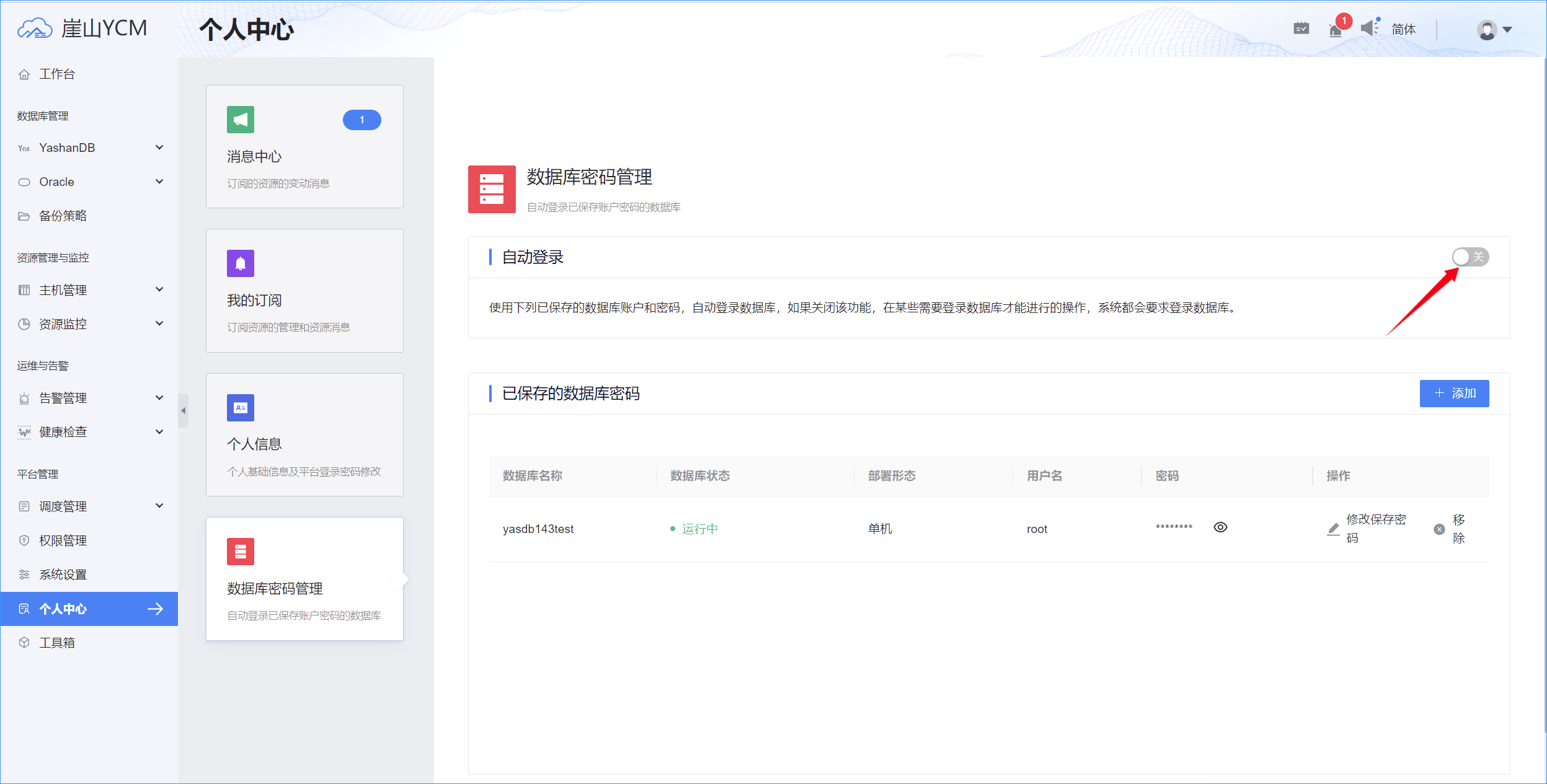Select the 我的订阅 bell icon

point(241,263)
